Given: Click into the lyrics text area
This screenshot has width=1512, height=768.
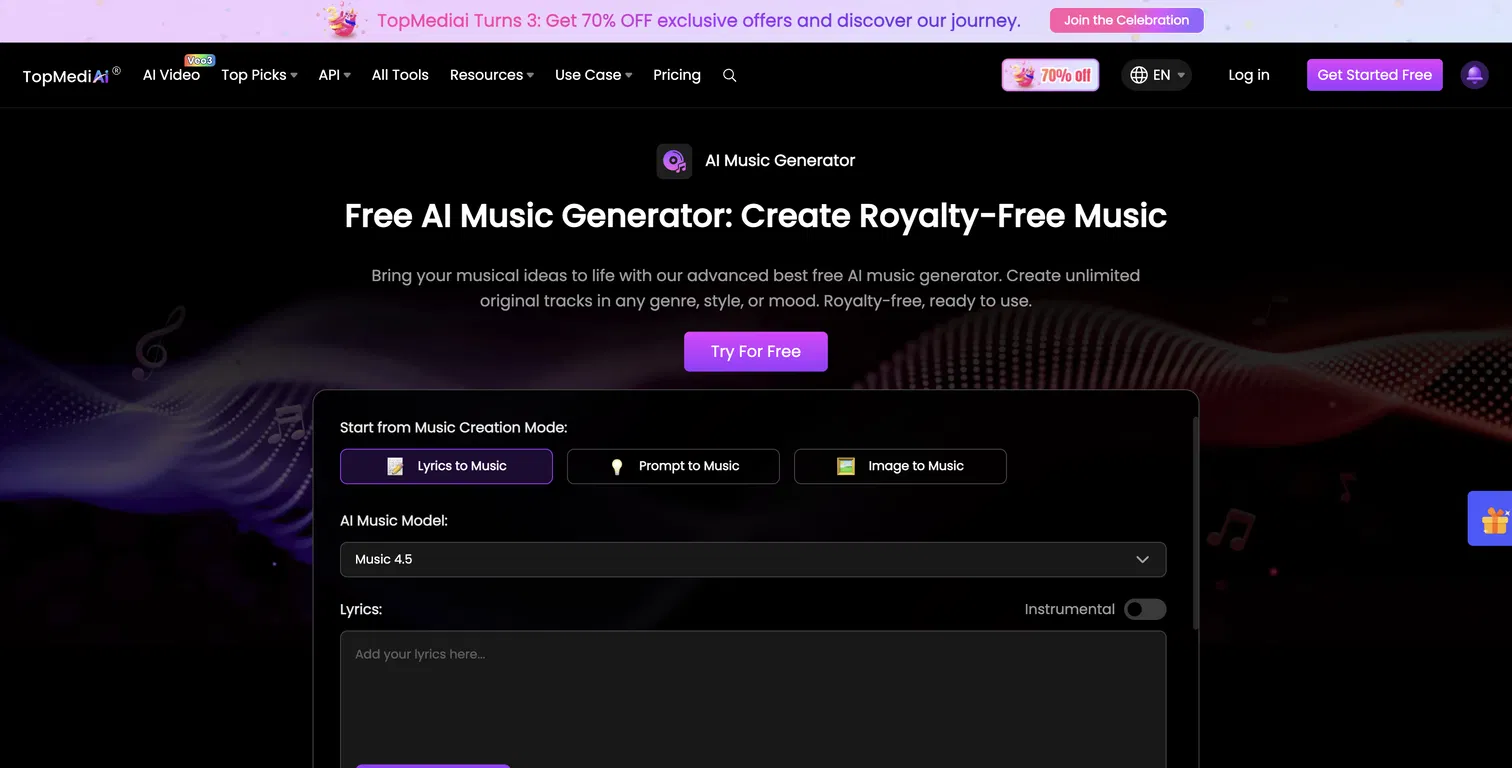Looking at the screenshot, I should (753, 699).
